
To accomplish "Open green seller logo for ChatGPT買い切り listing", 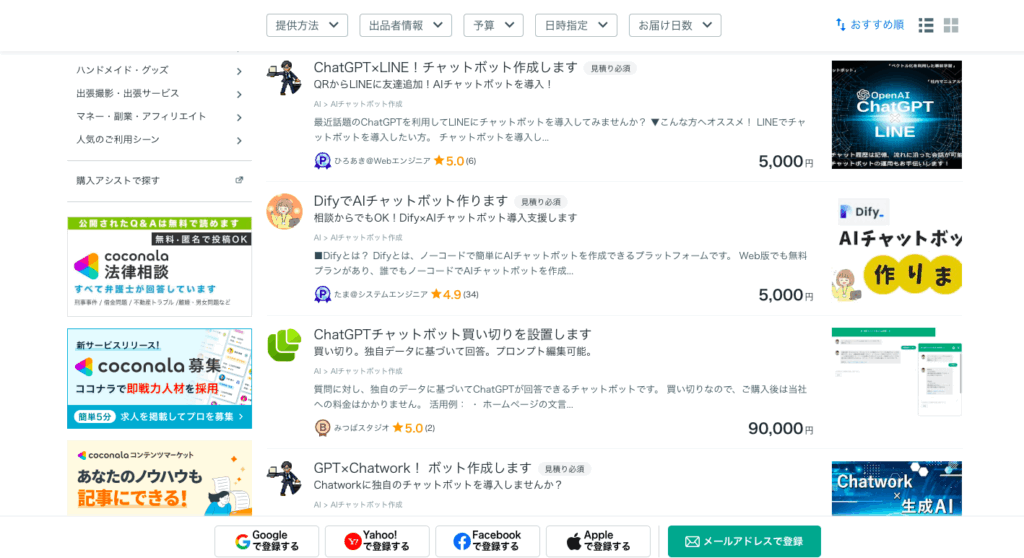I will click(x=284, y=344).
